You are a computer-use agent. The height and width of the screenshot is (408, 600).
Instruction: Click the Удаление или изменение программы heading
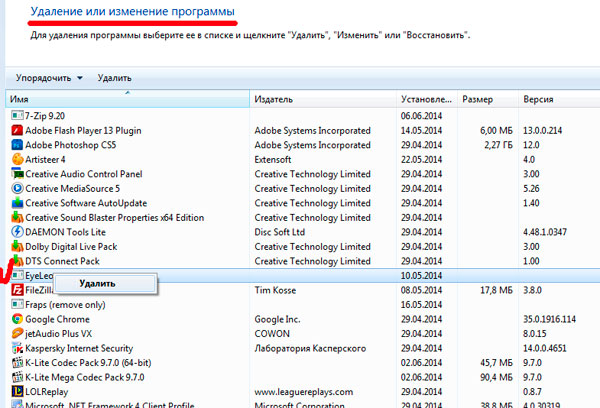[x=132, y=11]
